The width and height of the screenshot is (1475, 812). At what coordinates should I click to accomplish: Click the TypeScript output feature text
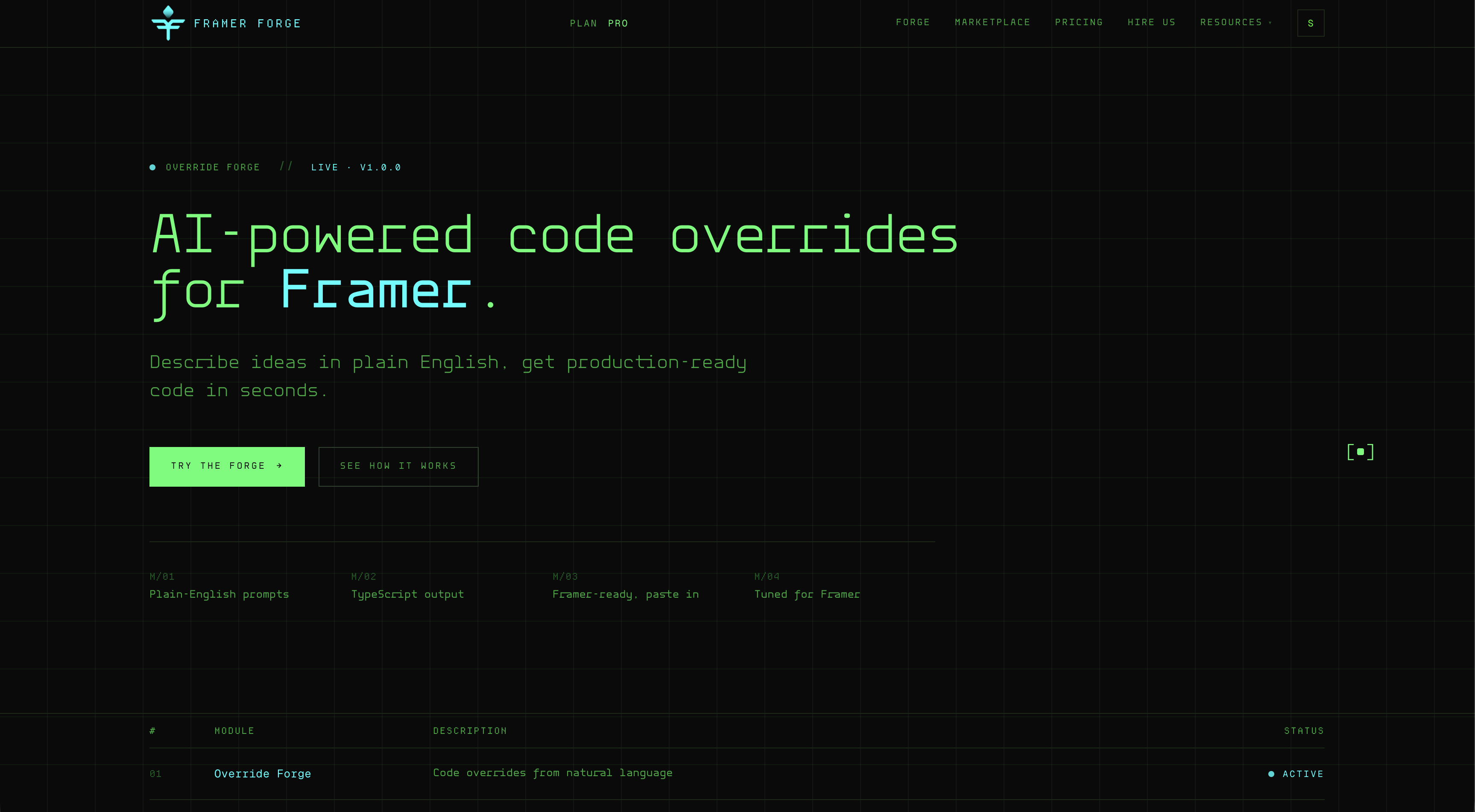tap(407, 595)
